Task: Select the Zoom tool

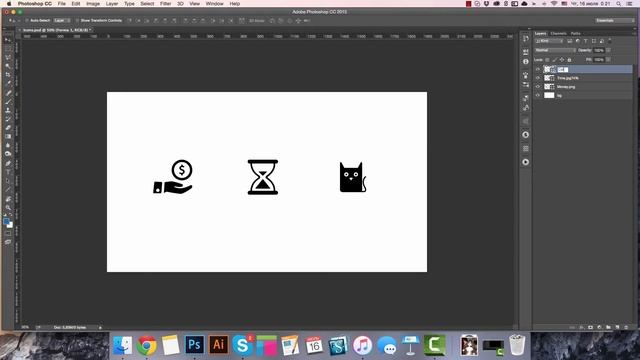Action: 8,207
